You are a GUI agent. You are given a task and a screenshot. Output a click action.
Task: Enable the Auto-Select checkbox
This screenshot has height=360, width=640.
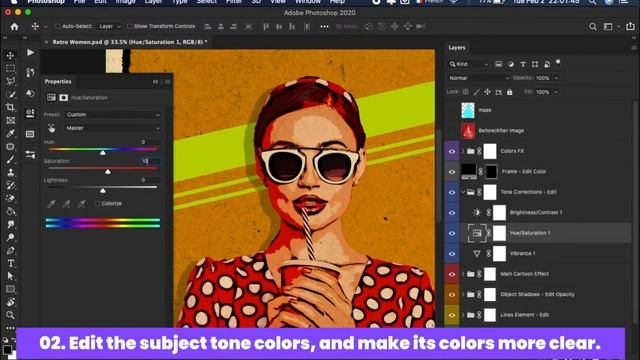[x=58, y=26]
